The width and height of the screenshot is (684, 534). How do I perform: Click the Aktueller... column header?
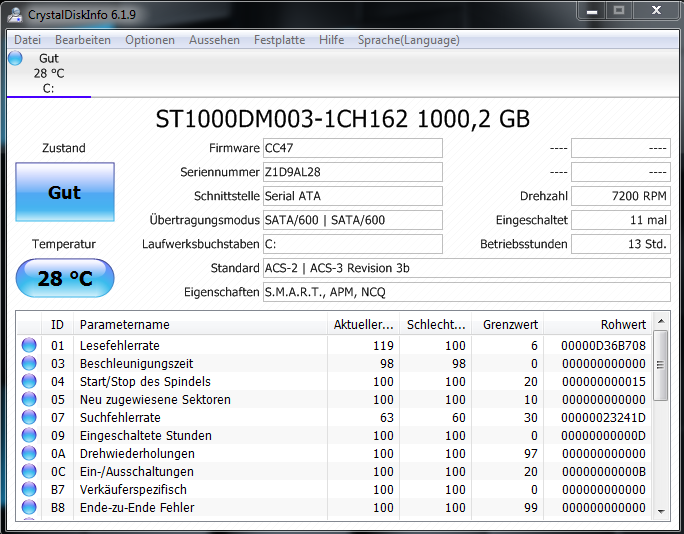click(x=363, y=324)
